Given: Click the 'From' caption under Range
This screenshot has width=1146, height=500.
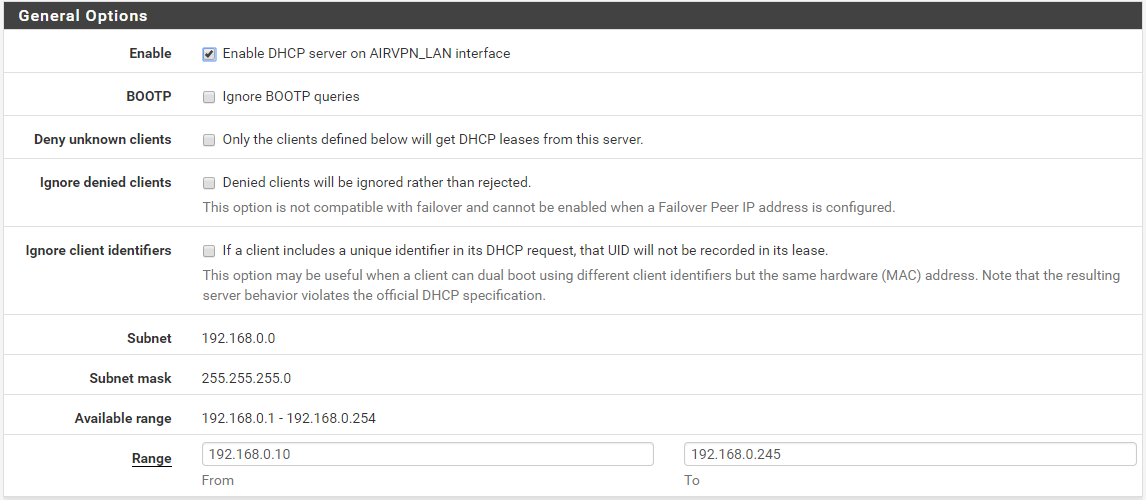Looking at the screenshot, I should tap(218, 480).
